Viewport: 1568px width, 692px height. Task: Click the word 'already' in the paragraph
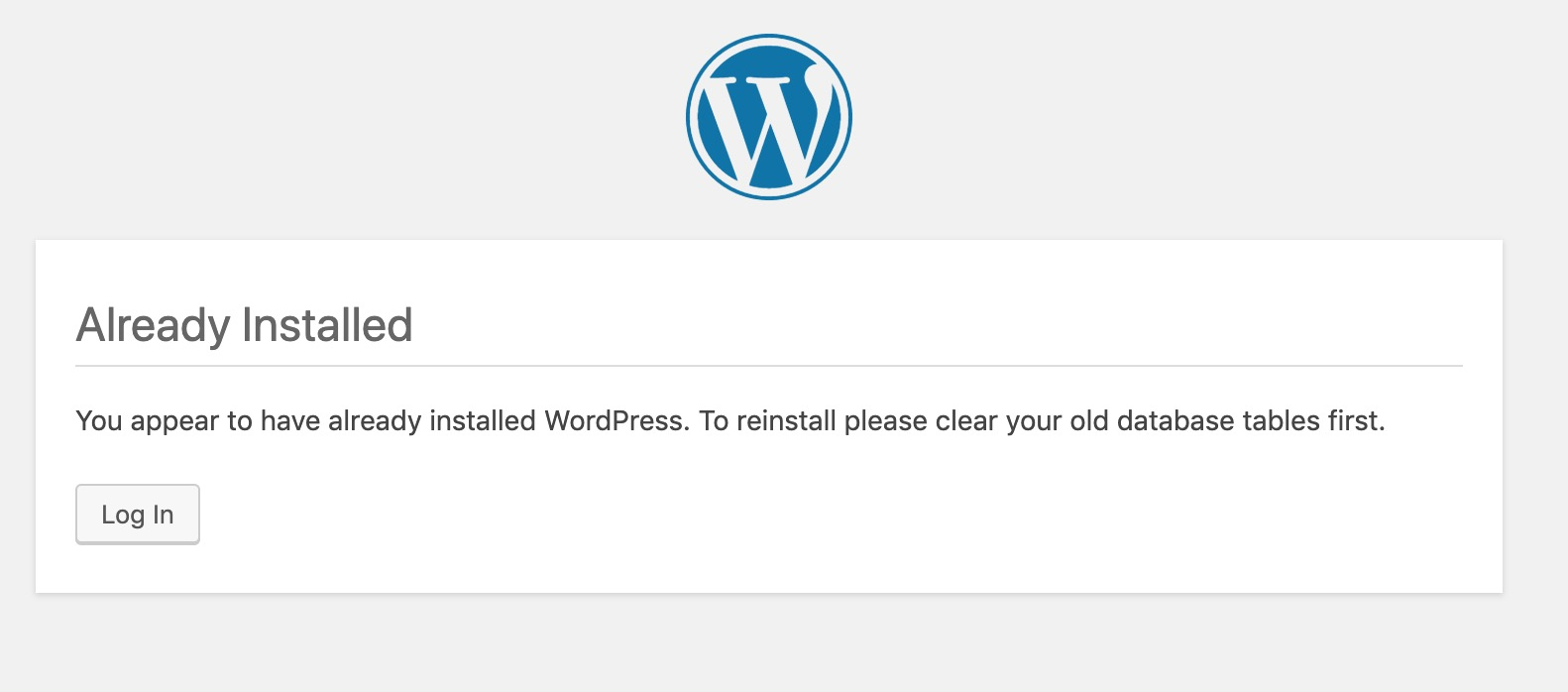pos(375,421)
